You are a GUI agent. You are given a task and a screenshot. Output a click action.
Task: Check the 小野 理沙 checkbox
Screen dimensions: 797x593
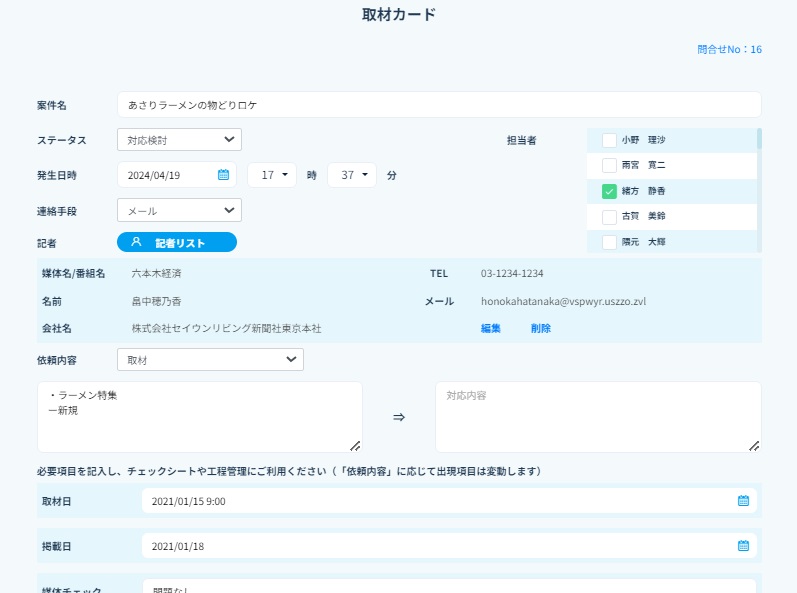tap(609, 140)
